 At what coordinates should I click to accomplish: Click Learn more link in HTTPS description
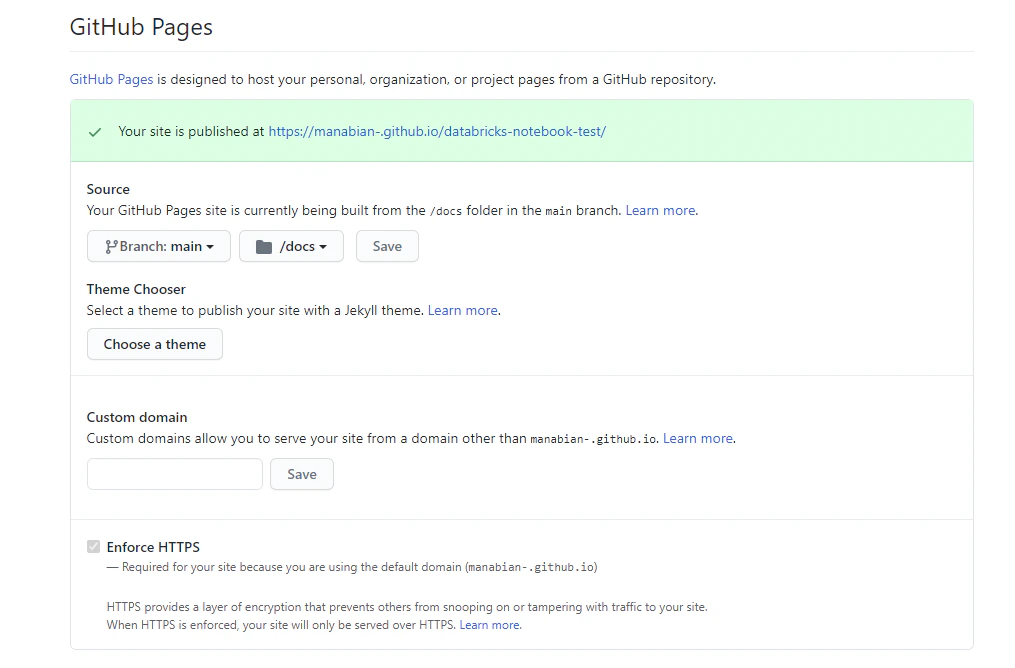pos(490,625)
